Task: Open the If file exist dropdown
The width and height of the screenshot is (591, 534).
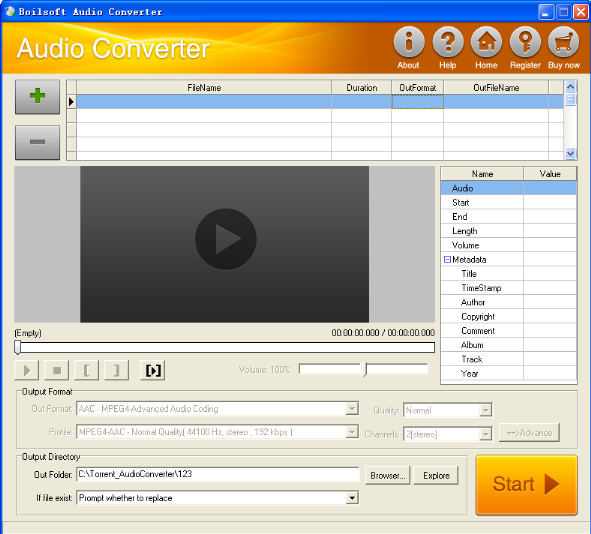Action: click(352, 498)
